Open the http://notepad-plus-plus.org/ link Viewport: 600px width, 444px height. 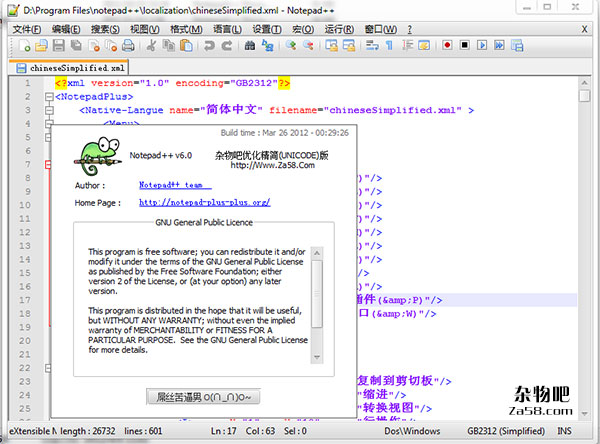point(205,202)
